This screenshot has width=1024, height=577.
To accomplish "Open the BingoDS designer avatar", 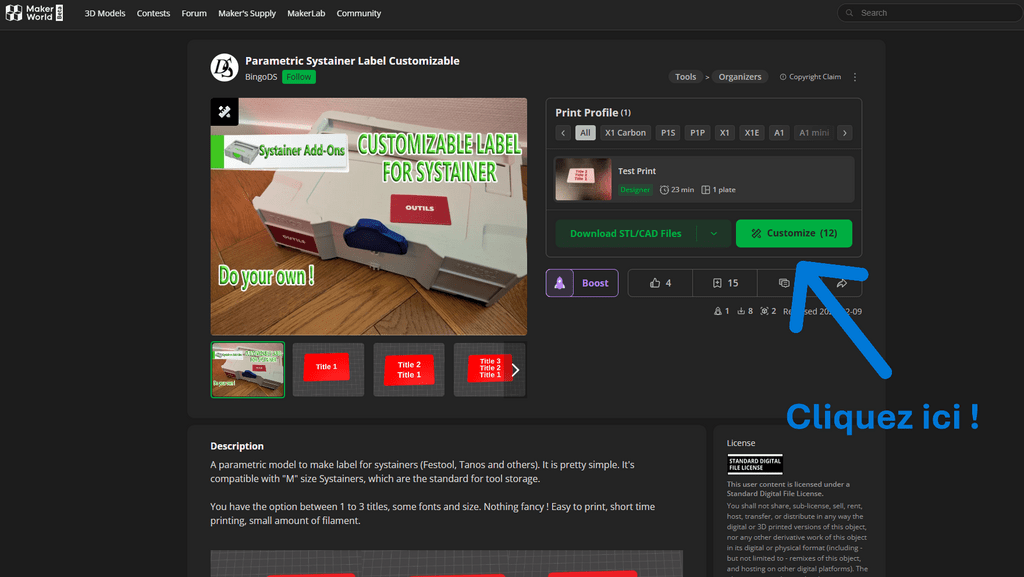I will point(224,67).
